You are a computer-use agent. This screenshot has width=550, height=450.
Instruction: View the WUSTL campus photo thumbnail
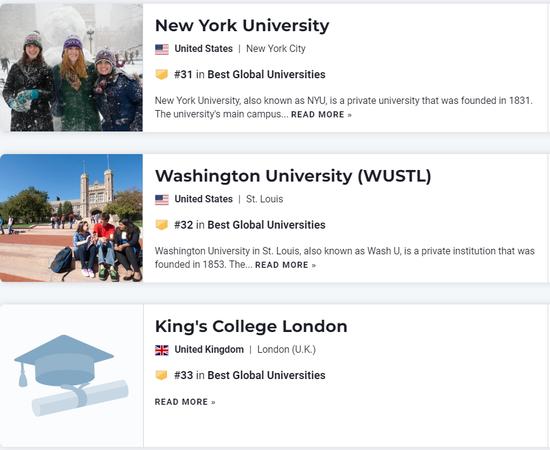click(x=71, y=218)
